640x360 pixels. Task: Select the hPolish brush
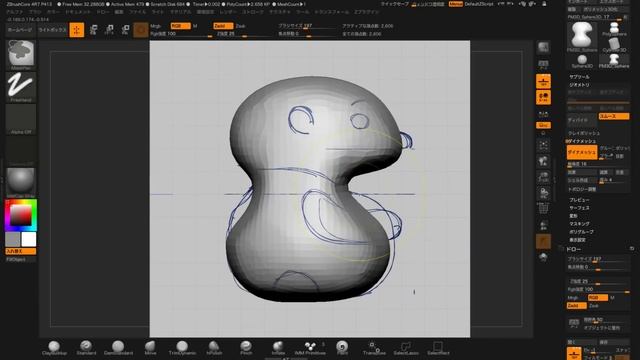point(214,348)
